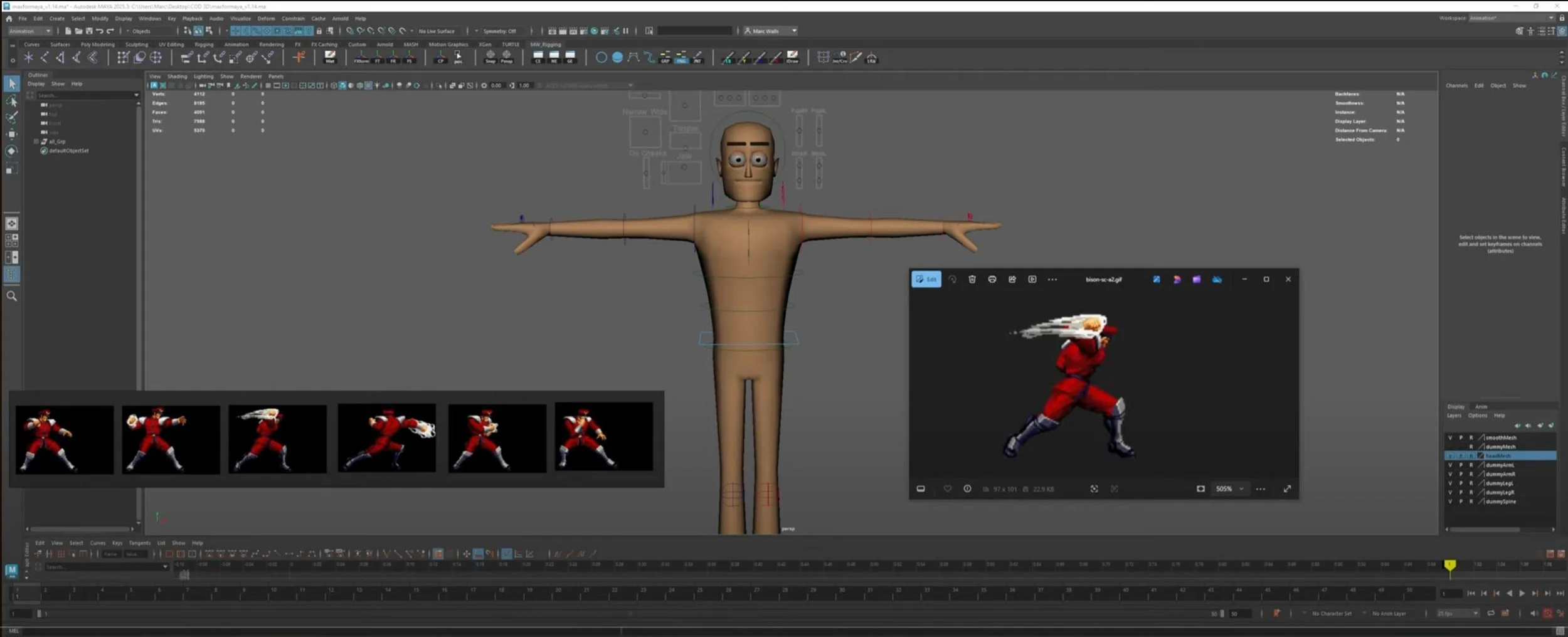Click the third Bison sprite thumbnail

coord(277,438)
